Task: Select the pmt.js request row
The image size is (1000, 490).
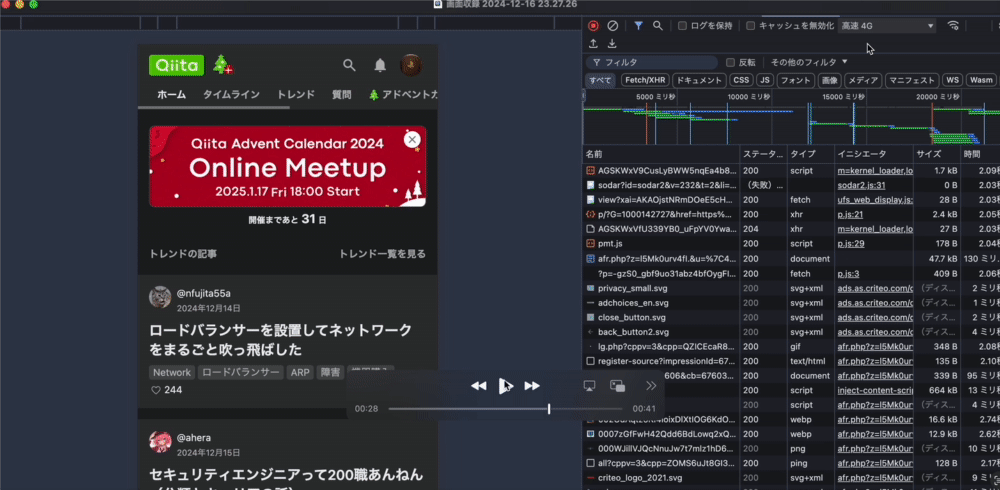Action: click(x=791, y=244)
